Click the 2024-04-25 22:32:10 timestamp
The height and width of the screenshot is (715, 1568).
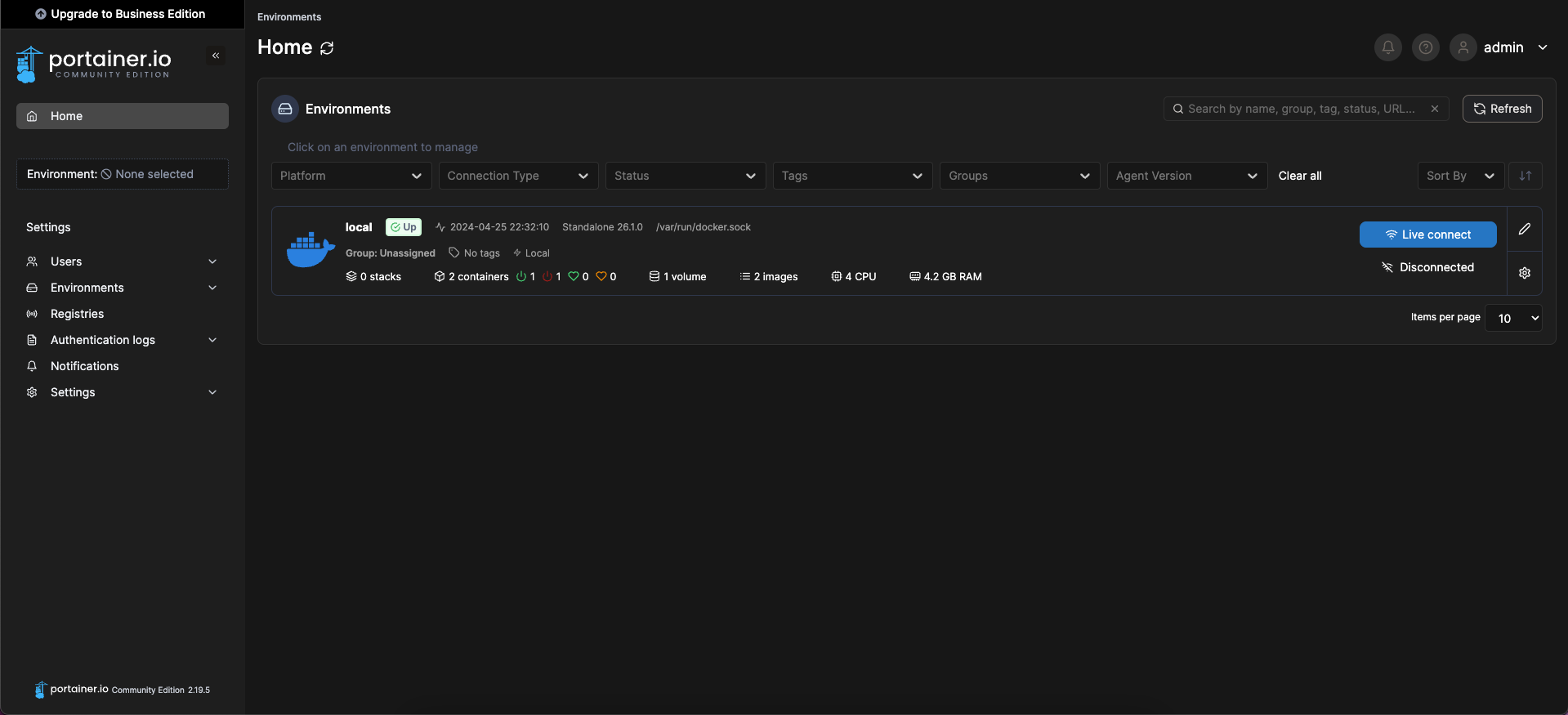(499, 227)
